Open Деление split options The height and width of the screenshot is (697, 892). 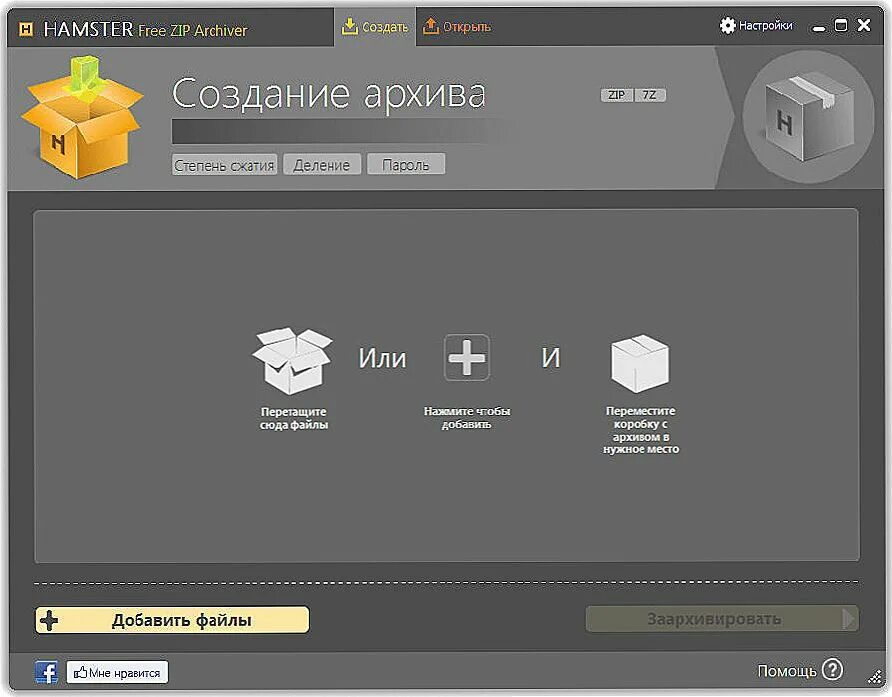pos(321,165)
